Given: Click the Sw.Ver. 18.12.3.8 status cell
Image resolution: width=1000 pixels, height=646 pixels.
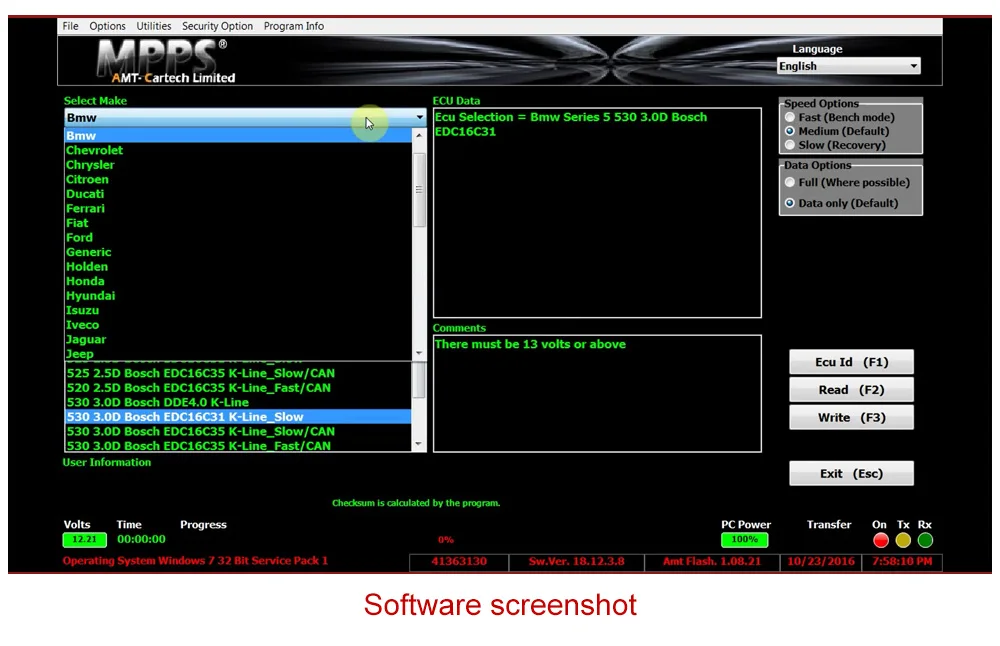Looking at the screenshot, I should pyautogui.click(x=577, y=562).
